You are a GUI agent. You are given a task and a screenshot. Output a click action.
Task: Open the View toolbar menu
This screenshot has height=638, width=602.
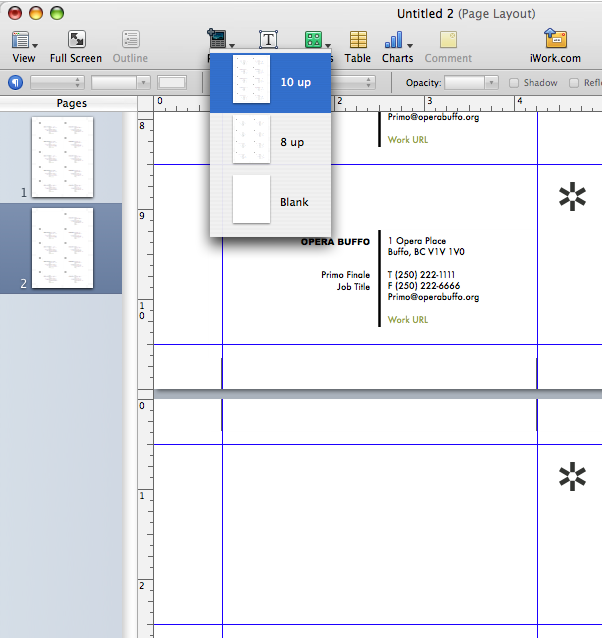(x=24, y=45)
